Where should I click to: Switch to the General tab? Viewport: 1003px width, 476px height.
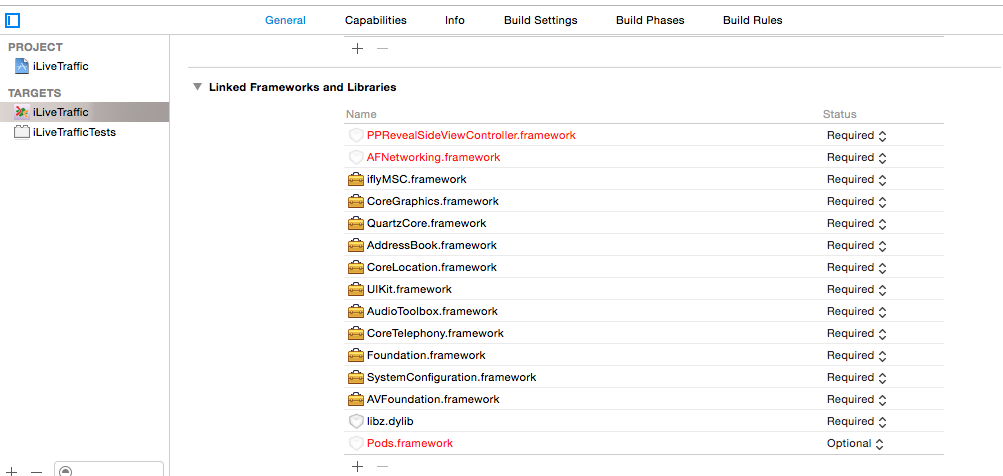pyautogui.click(x=285, y=20)
